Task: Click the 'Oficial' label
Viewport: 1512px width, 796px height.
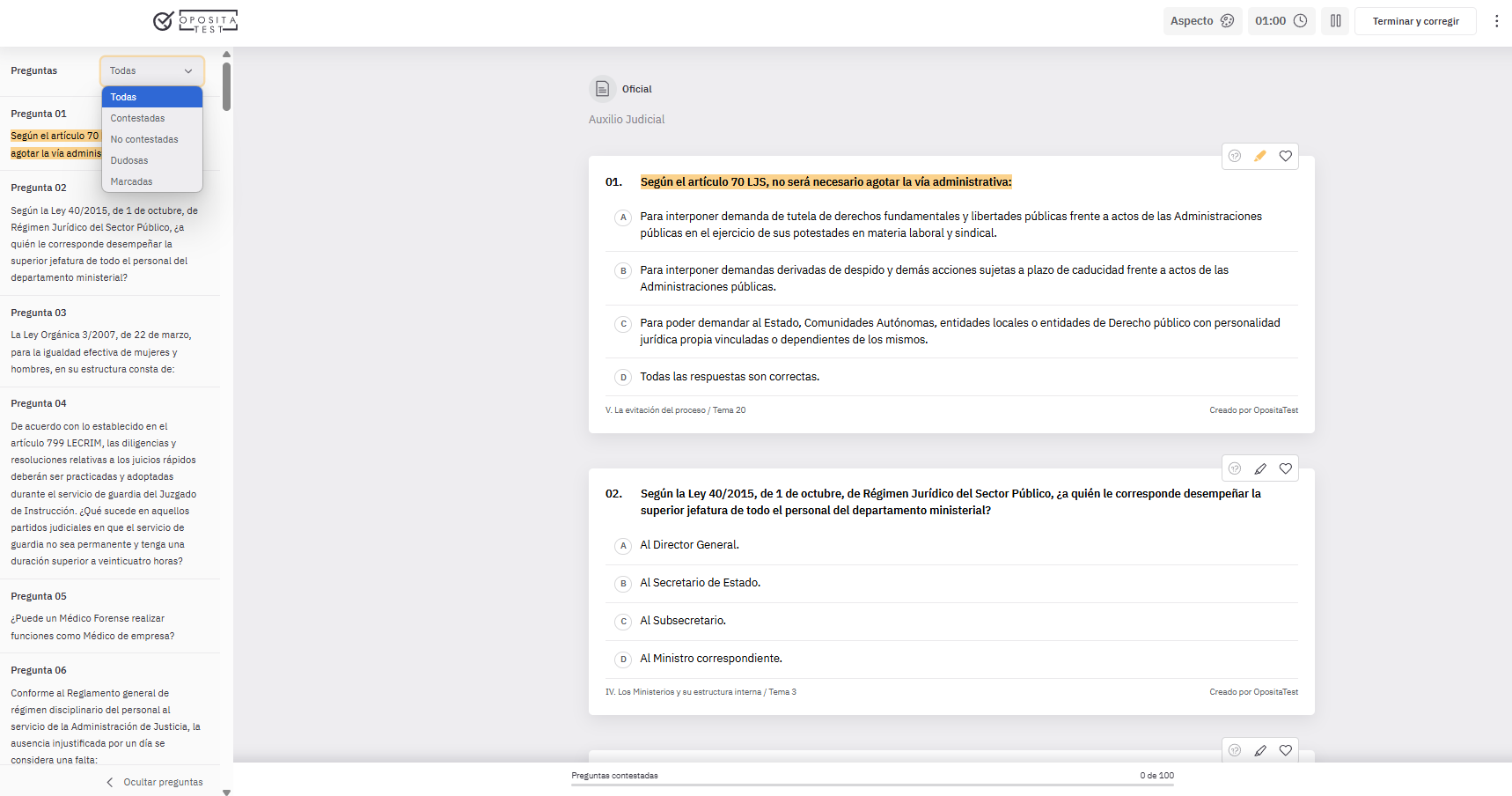Action: (x=636, y=89)
